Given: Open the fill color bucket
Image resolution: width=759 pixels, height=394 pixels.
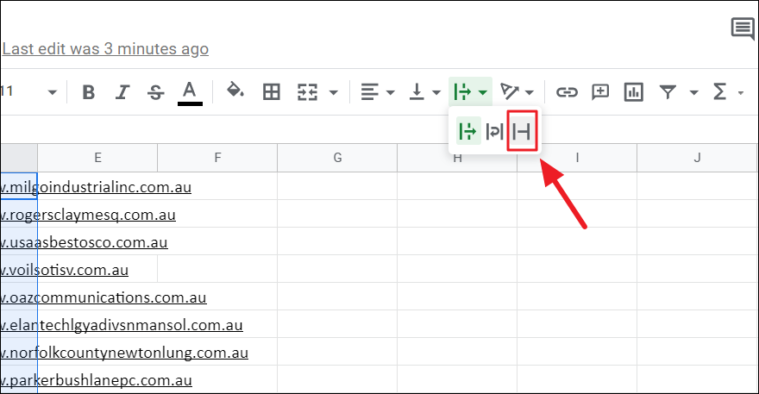Looking at the screenshot, I should point(235,91).
